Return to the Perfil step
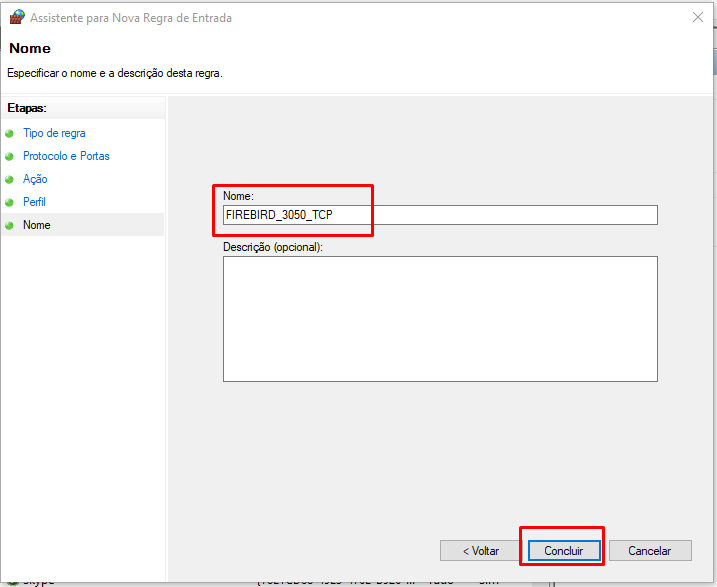The image size is (717, 587). pos(34,202)
